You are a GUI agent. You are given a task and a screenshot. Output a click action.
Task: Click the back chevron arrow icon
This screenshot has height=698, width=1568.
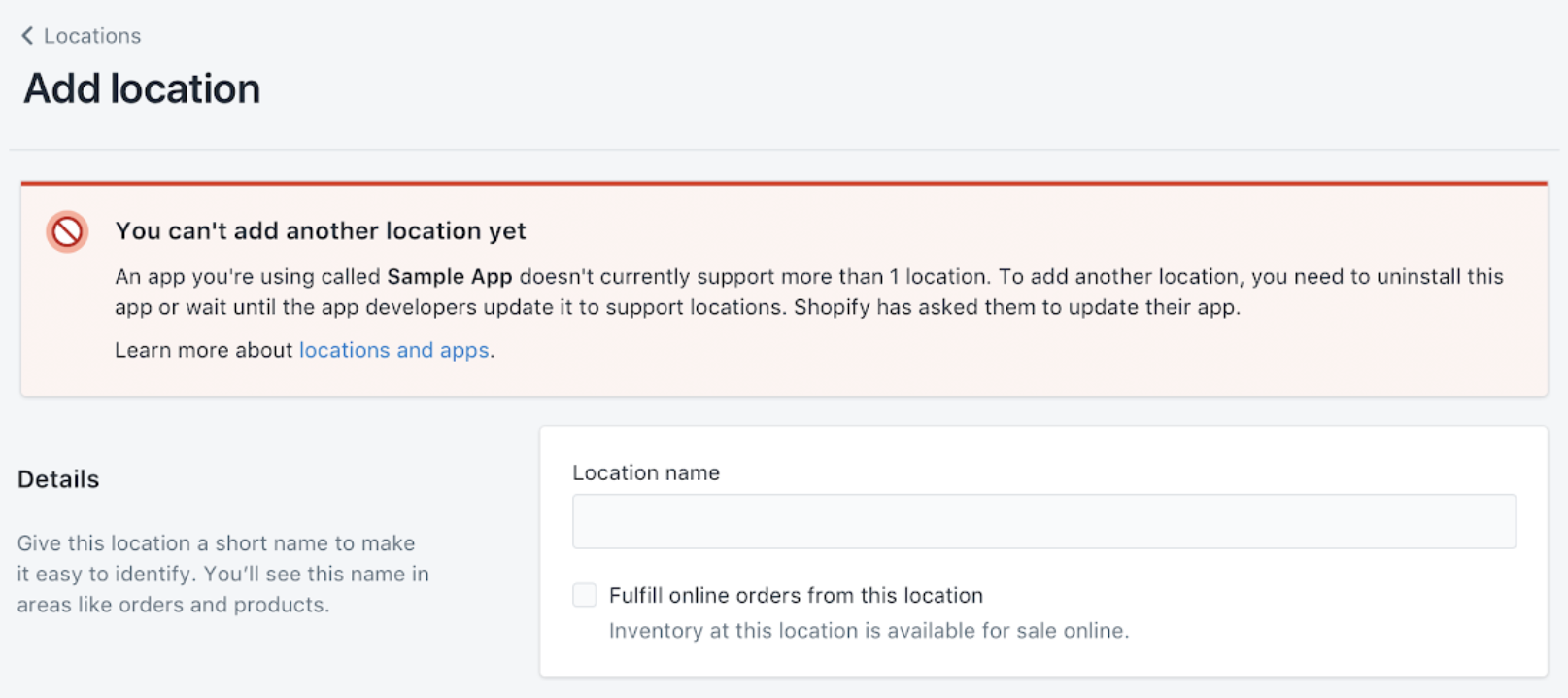(27, 36)
